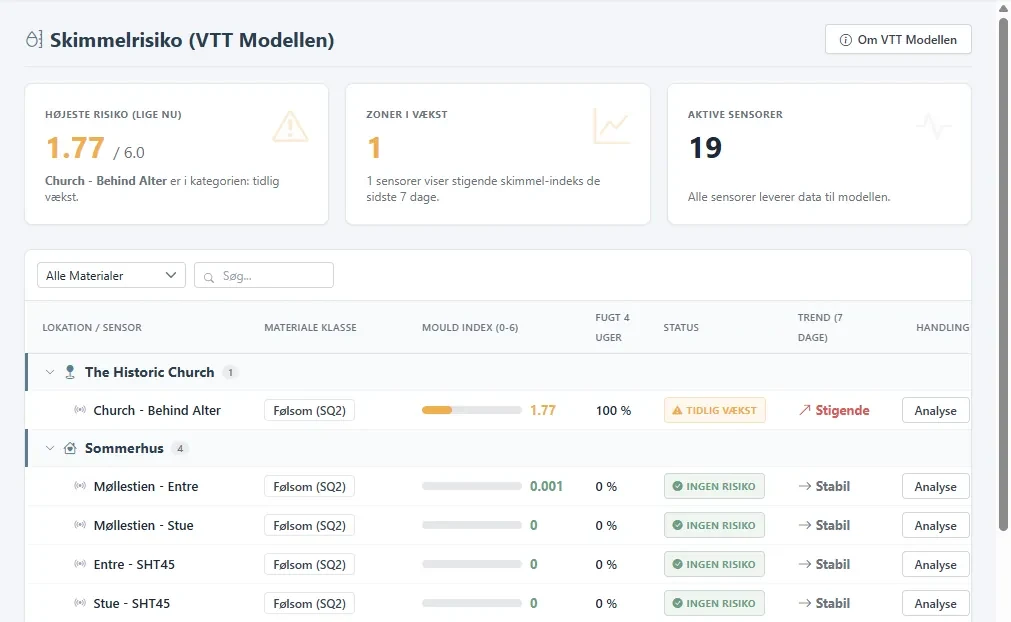Click the Ingen Risiko badge for Møllestien - Stue
This screenshot has height=622, width=1011.
(714, 525)
